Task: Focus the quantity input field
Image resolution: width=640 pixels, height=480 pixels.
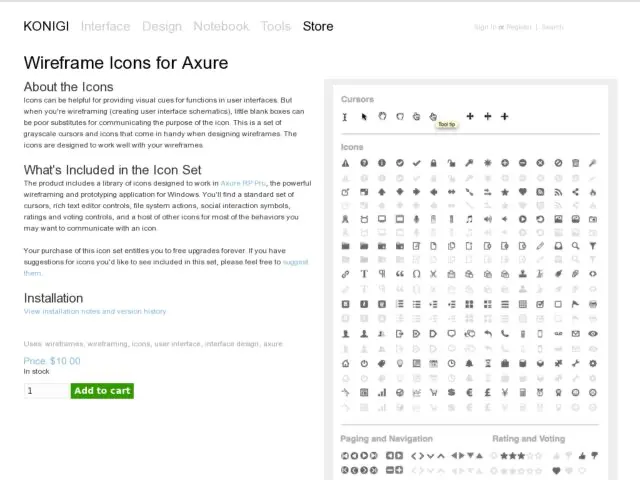Action: click(x=46, y=390)
